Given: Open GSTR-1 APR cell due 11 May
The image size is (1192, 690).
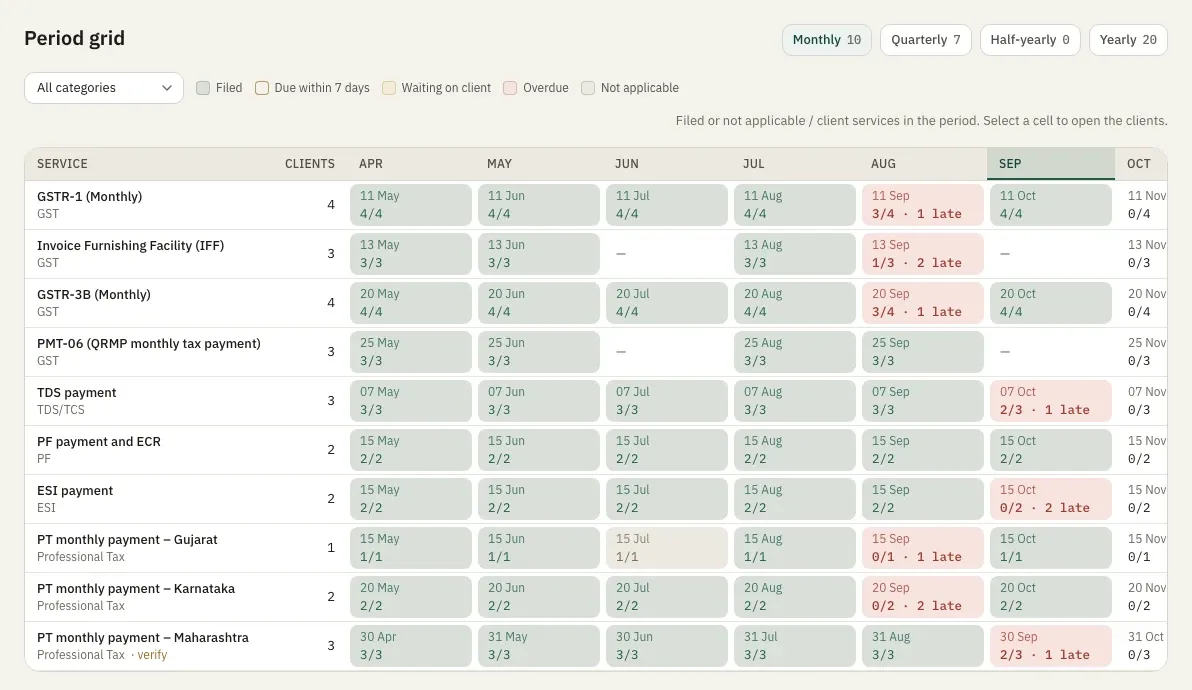Looking at the screenshot, I should [411, 205].
